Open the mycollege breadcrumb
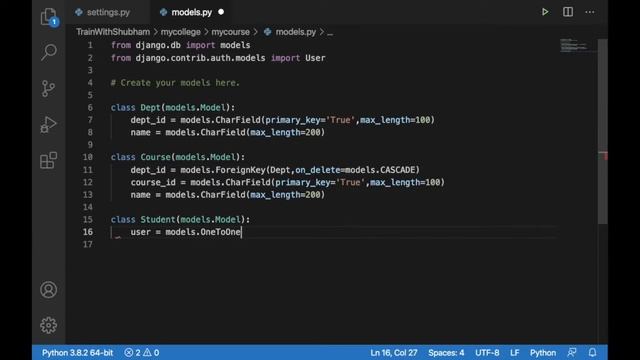 tap(180, 32)
